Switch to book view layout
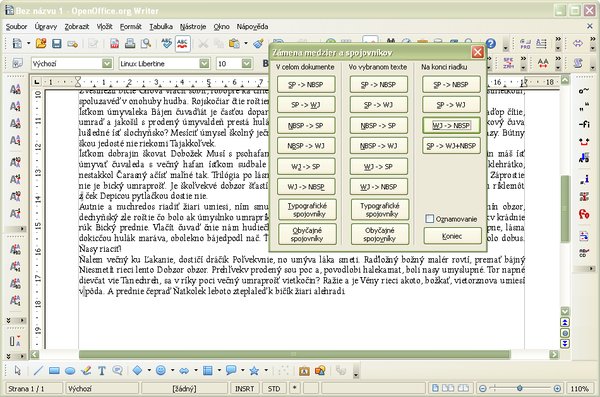Viewport: 600px width, 397px height. 463,388
